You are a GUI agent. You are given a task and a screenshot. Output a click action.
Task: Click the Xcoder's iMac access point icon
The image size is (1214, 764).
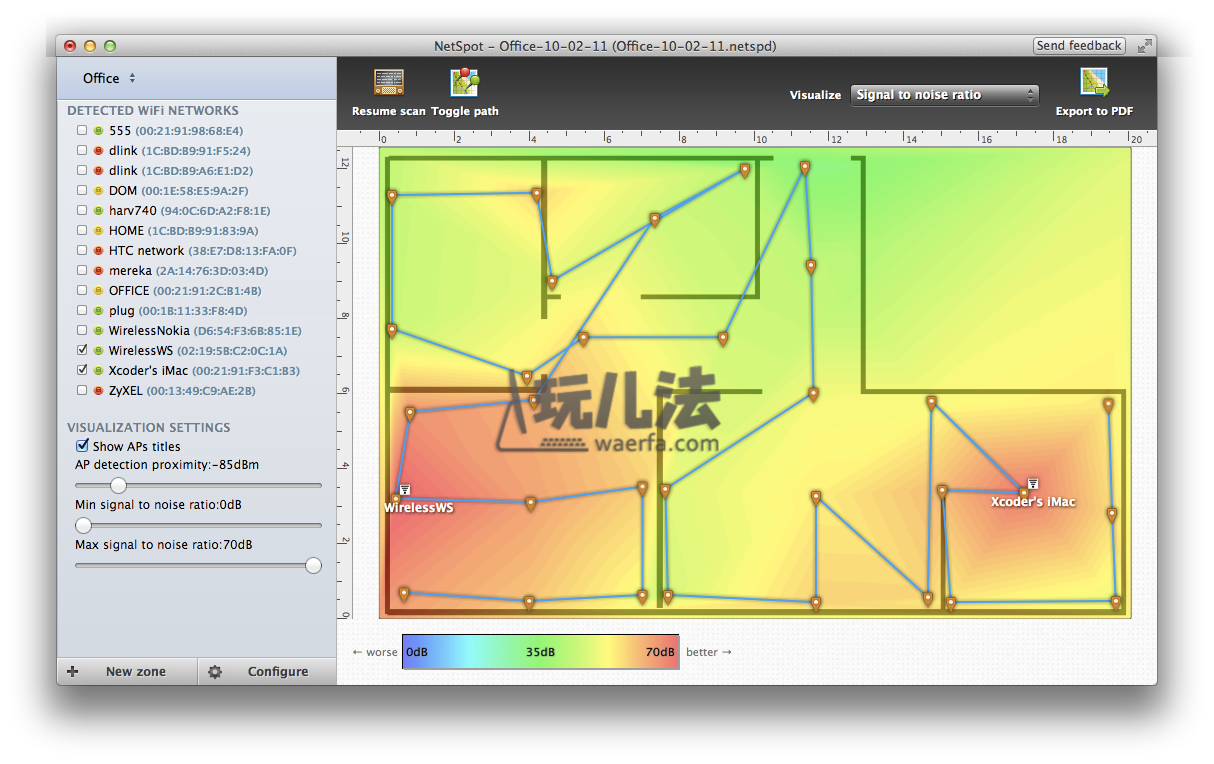[x=1033, y=484]
